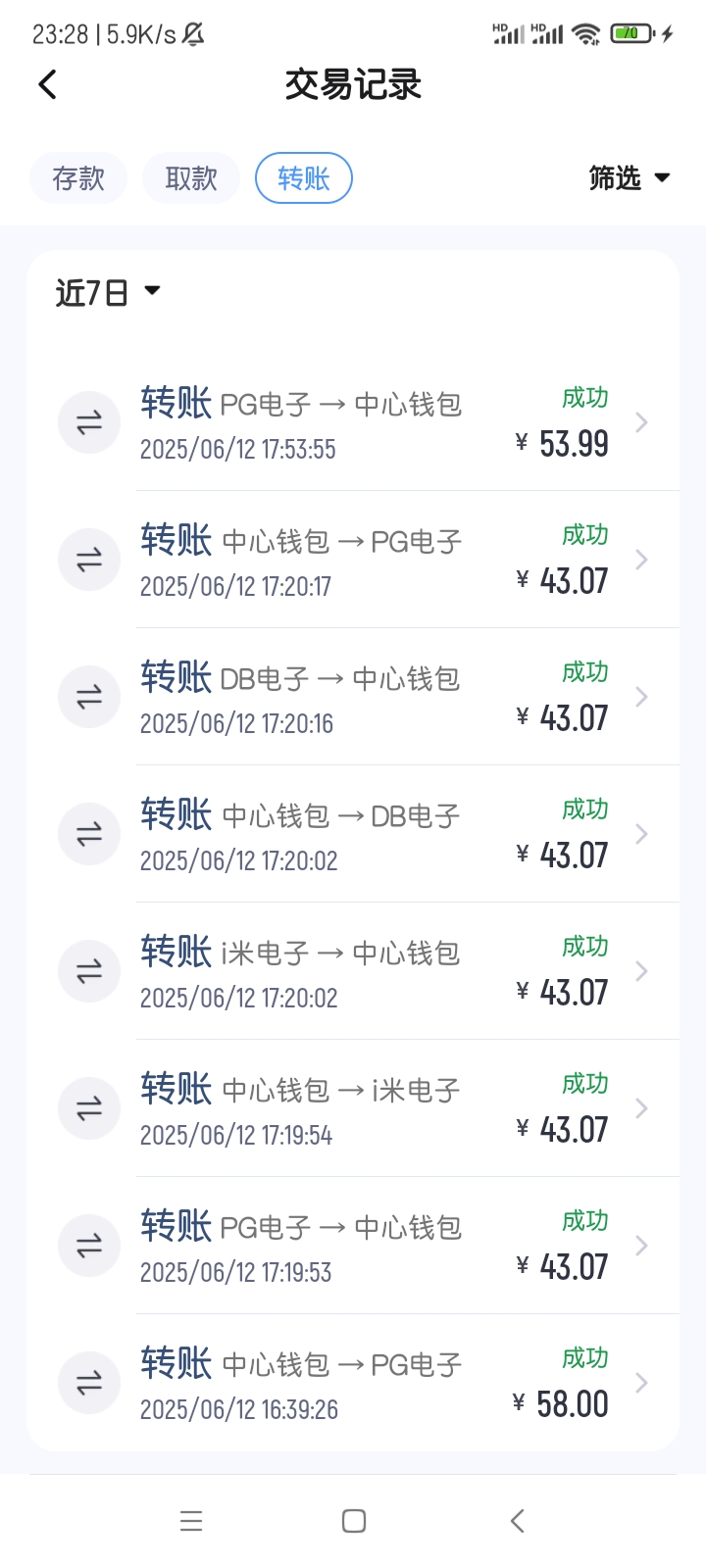Image resolution: width=706 pixels, height=1568 pixels.
Task: Tap transfer icon for 17:19:54 i米电子 record
Action: [x=89, y=1108]
